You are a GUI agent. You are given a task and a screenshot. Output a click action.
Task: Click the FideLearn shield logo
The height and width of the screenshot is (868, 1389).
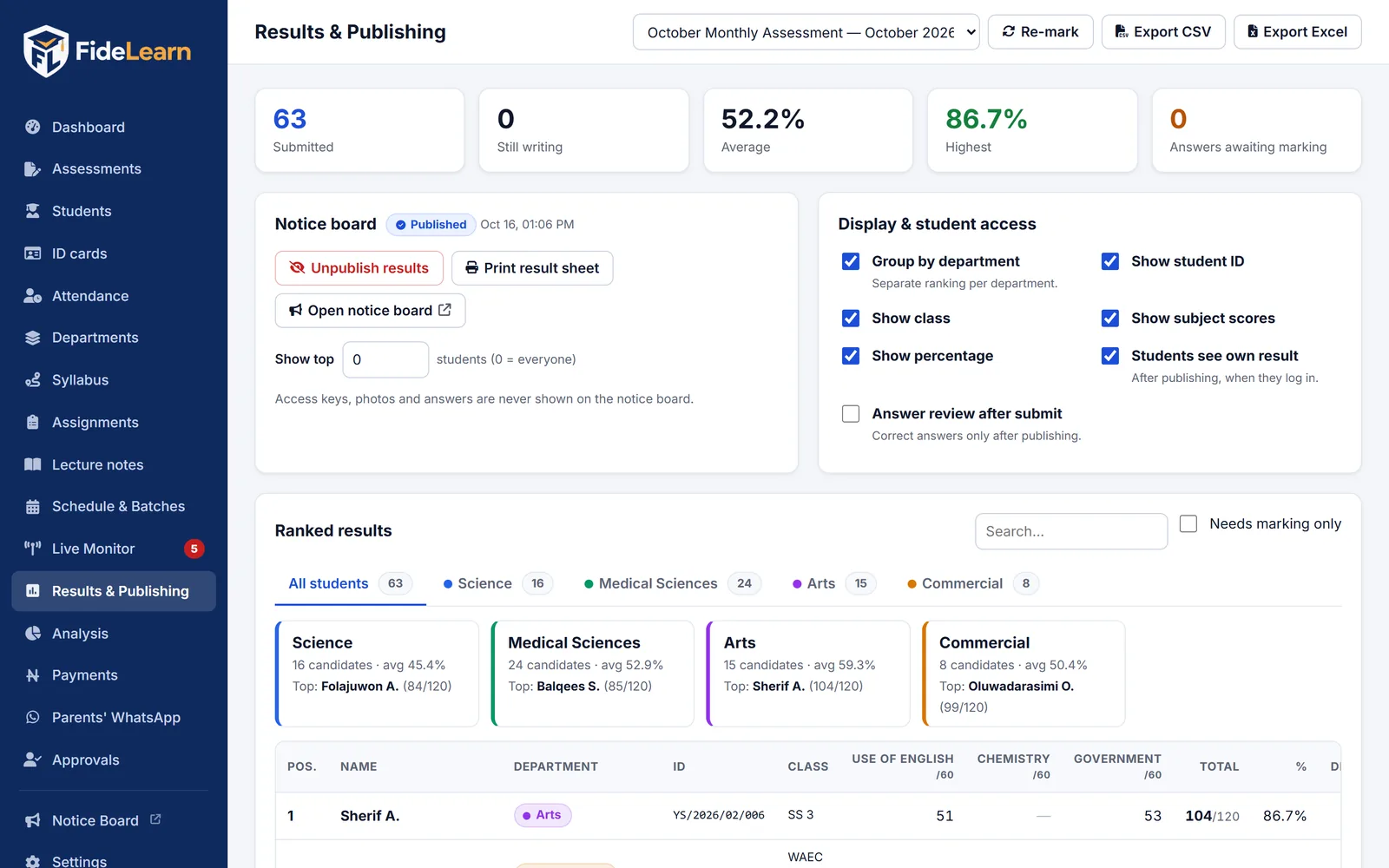pos(46,51)
